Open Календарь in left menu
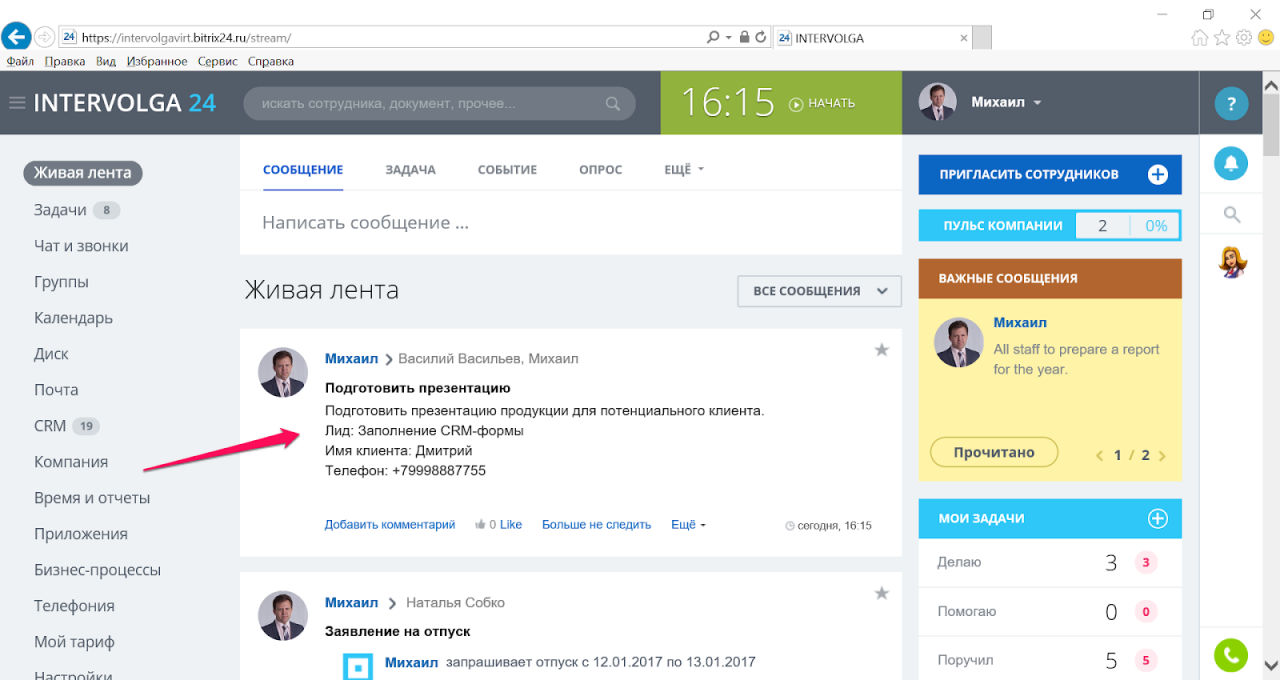Viewport: 1280px width, 680px height. [73, 318]
